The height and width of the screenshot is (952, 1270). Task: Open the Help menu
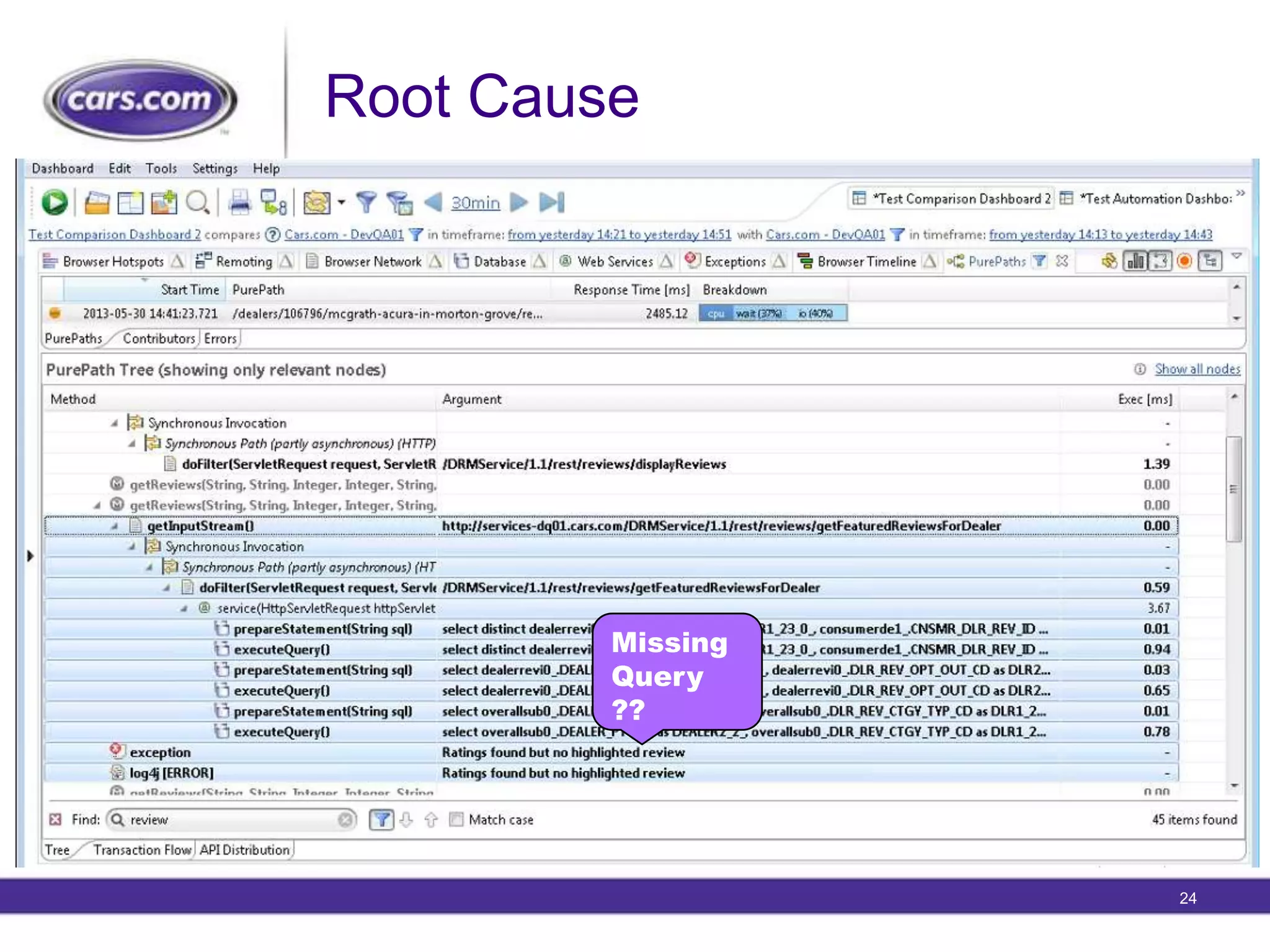[x=266, y=169]
